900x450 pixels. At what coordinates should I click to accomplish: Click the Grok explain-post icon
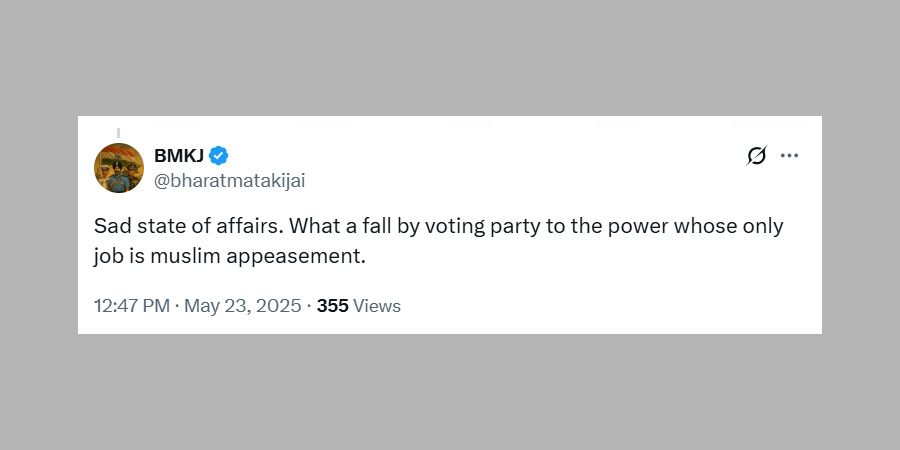click(x=757, y=156)
